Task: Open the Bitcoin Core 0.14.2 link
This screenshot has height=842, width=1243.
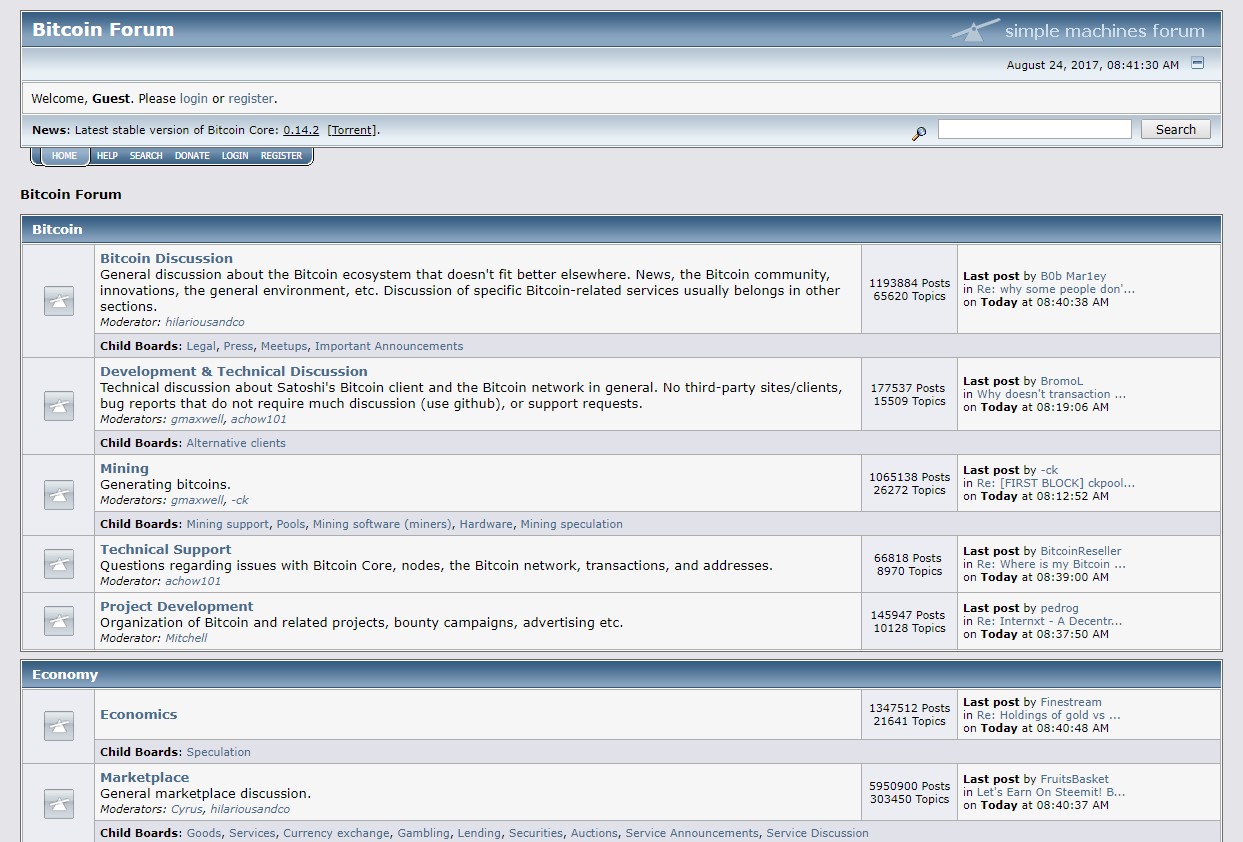Action: click(301, 130)
